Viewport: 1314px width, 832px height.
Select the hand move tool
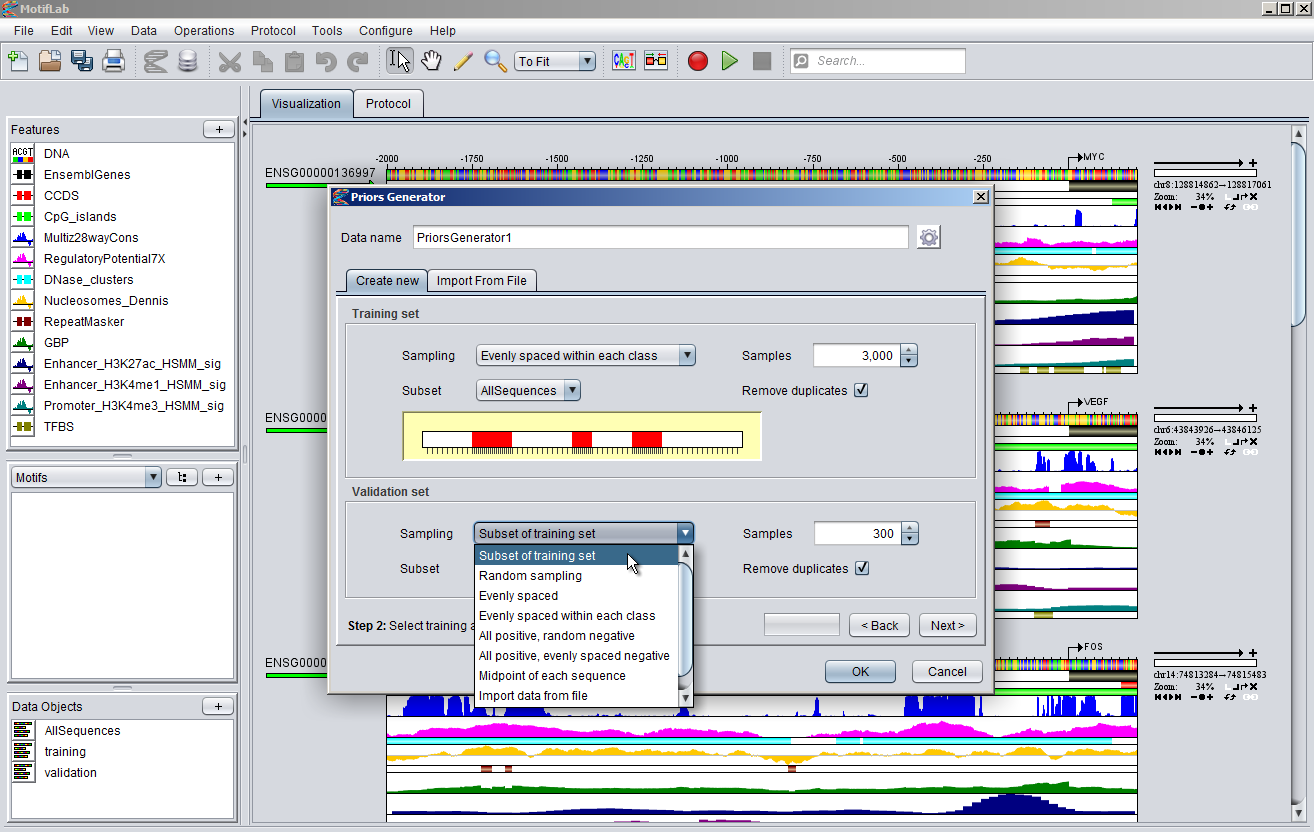pos(431,61)
